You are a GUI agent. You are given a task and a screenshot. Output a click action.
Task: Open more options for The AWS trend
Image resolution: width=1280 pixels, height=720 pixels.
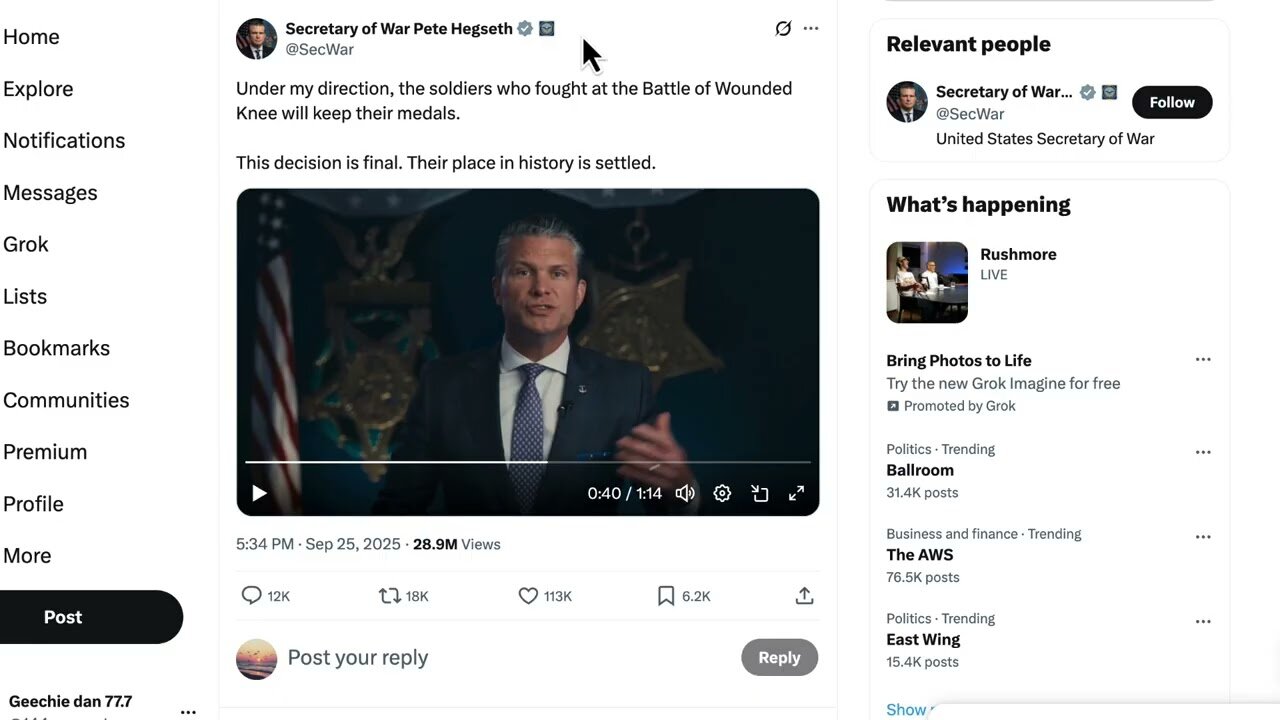click(x=1203, y=537)
